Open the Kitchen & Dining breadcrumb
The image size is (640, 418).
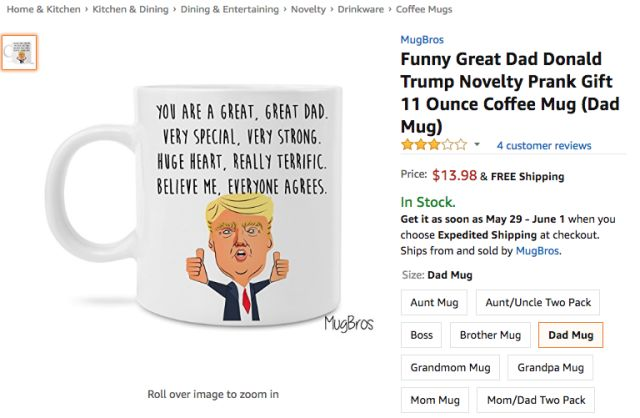point(130,9)
